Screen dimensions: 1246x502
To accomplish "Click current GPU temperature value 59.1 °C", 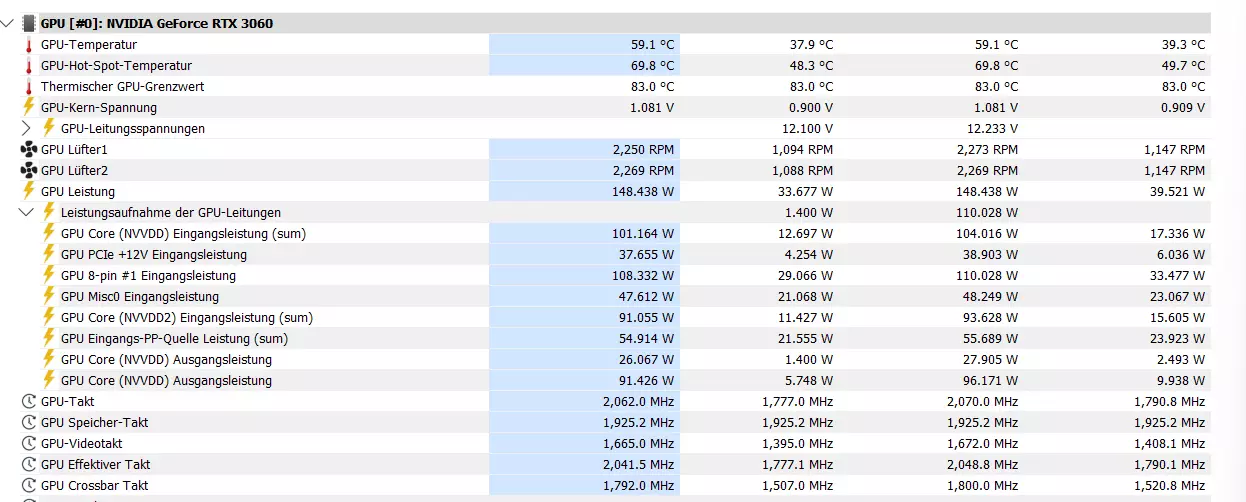I will (x=652, y=45).
